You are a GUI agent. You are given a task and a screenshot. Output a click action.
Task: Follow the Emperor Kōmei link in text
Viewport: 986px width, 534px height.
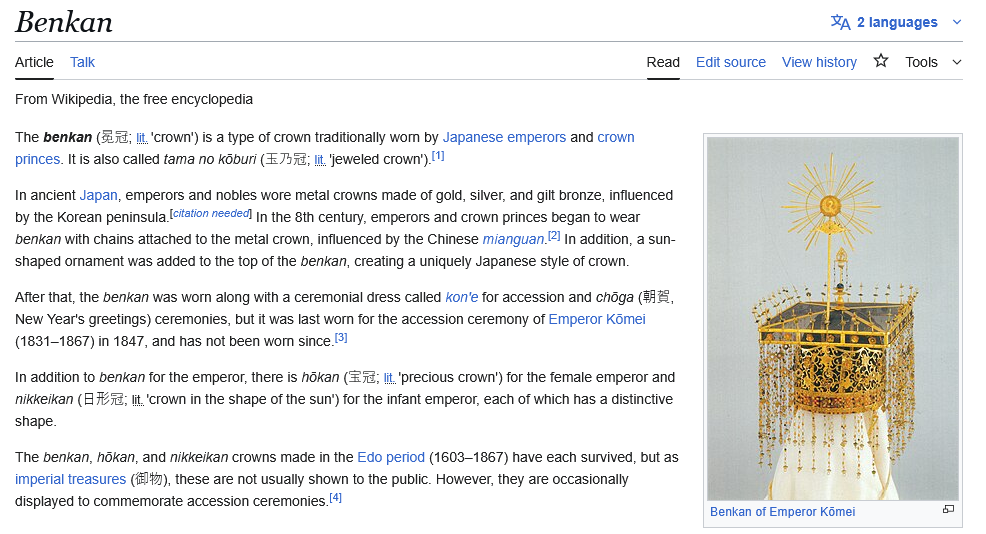[597, 319]
